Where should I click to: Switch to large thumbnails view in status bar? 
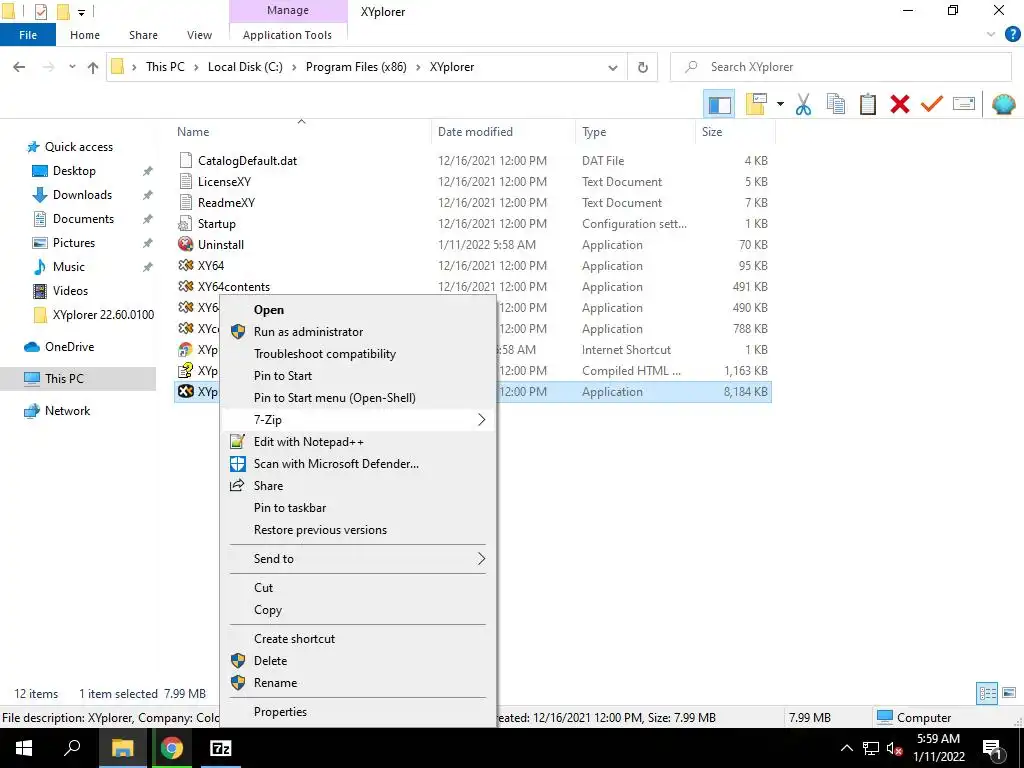tap(1009, 693)
